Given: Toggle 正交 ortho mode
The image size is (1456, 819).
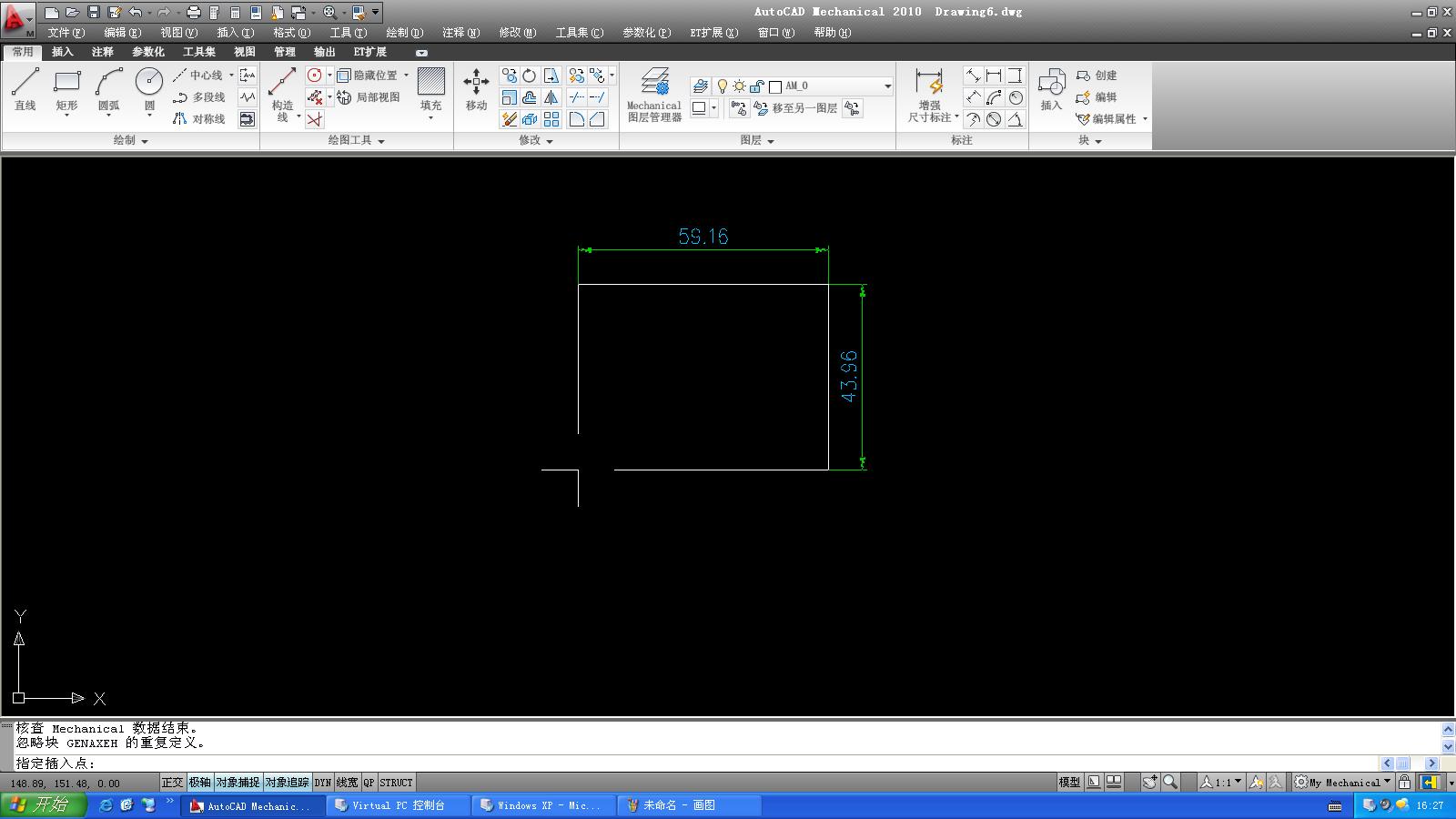Looking at the screenshot, I should tap(172, 783).
